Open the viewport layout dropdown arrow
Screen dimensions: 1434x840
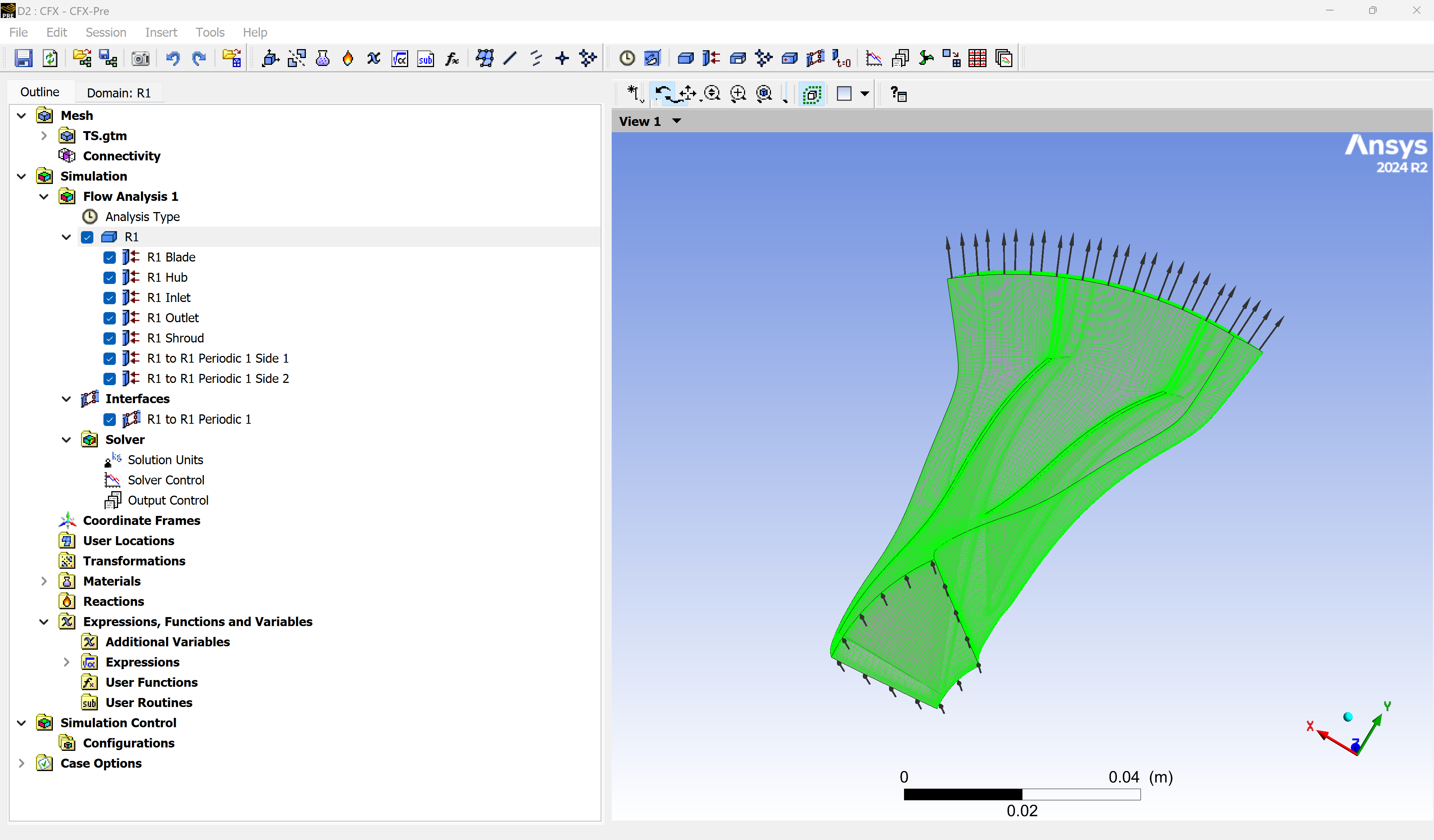click(x=864, y=94)
